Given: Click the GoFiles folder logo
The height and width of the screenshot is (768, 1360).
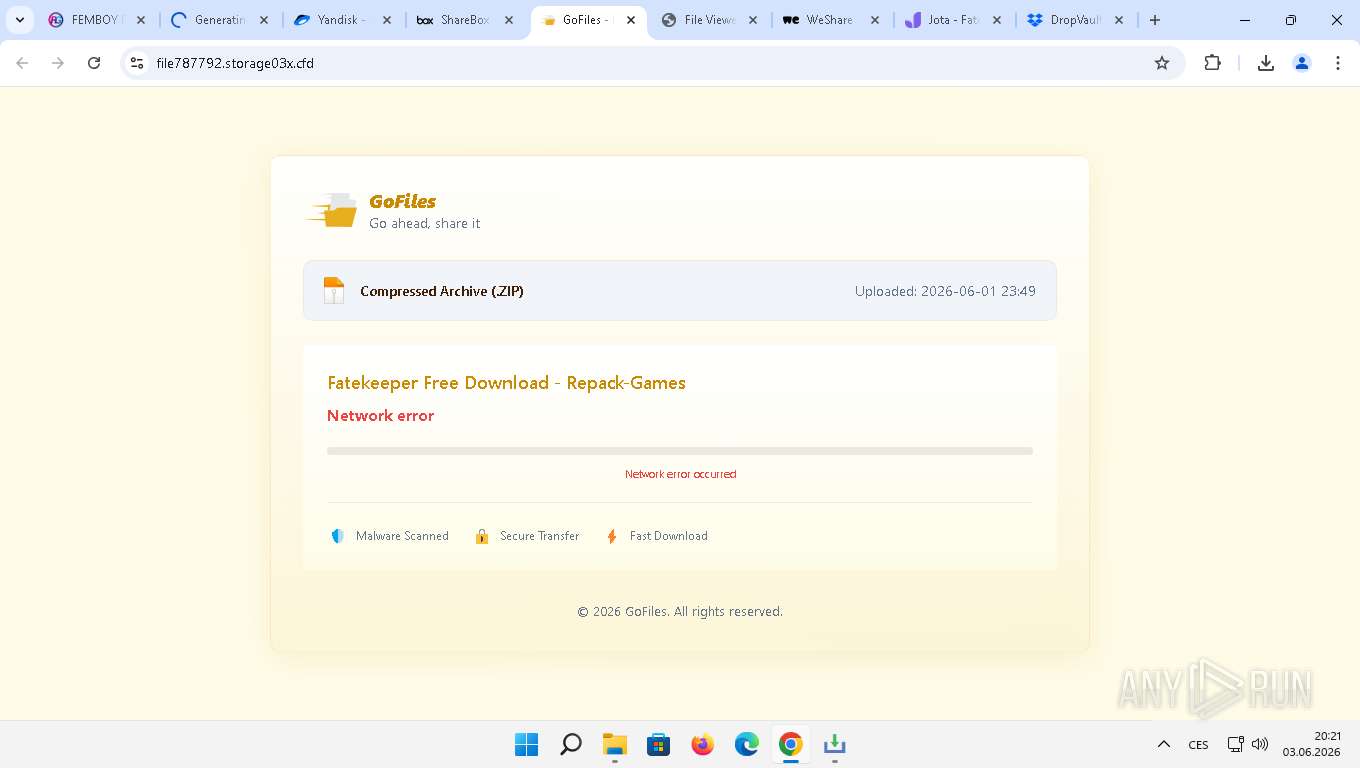Looking at the screenshot, I should point(332,210).
